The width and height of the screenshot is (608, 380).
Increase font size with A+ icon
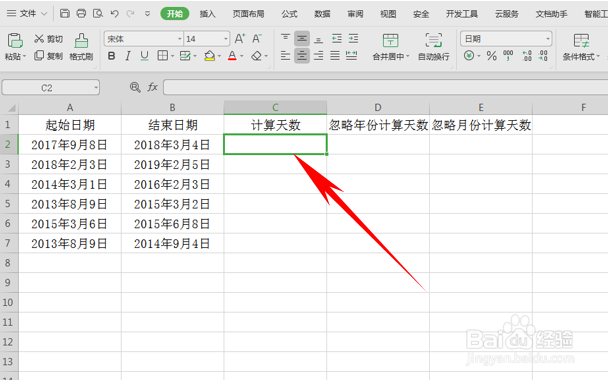(x=240, y=39)
